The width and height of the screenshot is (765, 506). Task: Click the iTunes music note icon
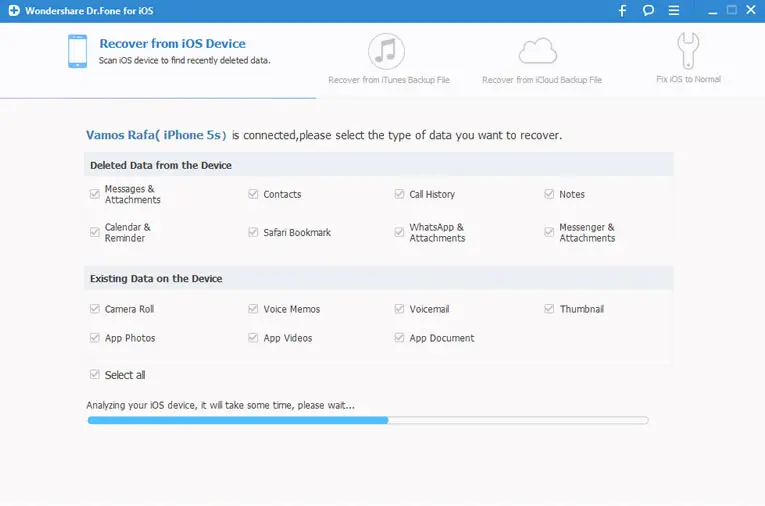coord(386,51)
